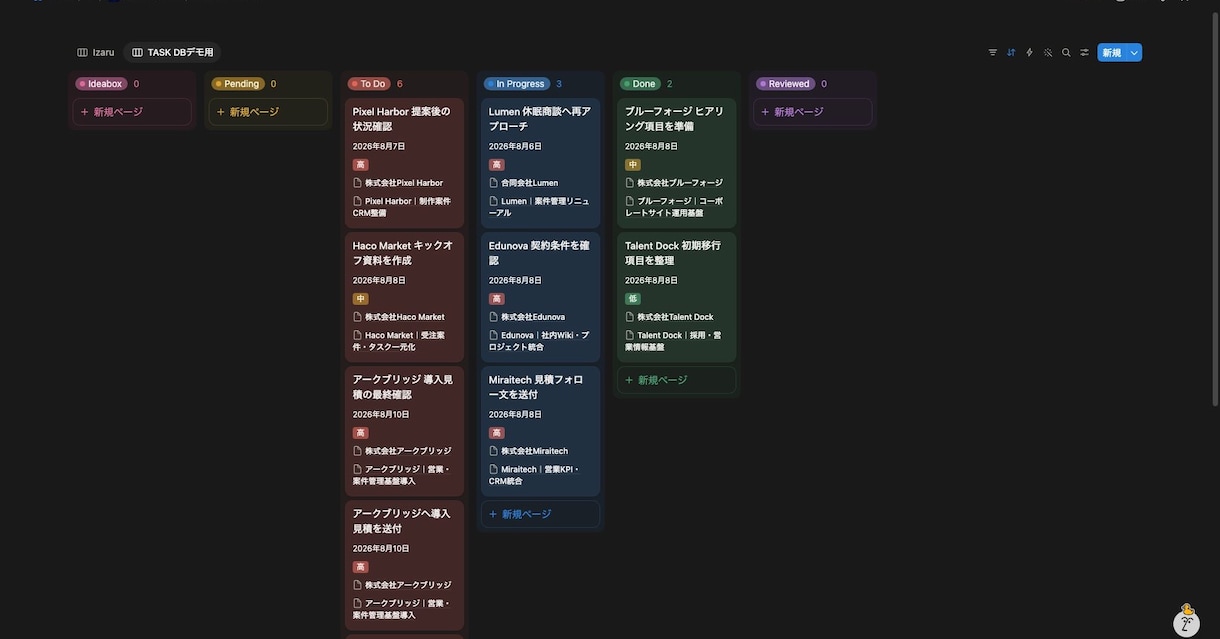1220x639 pixels.
Task: Click the To Do count 6
Action: [400, 84]
